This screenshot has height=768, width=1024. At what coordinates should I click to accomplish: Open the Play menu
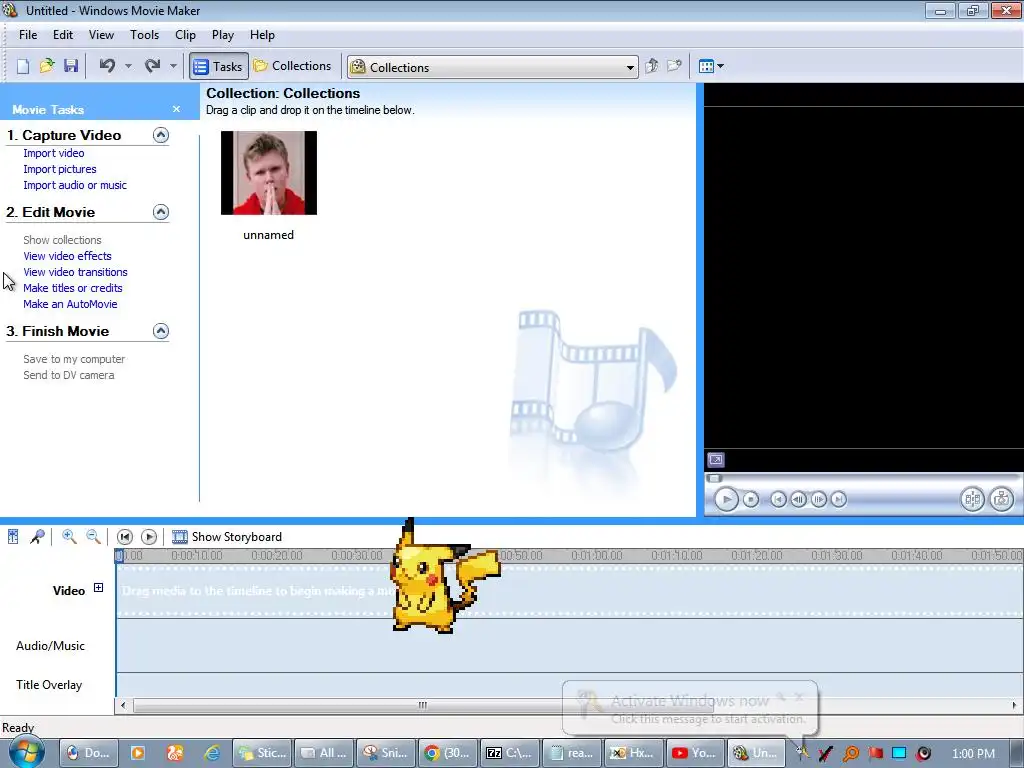click(223, 35)
